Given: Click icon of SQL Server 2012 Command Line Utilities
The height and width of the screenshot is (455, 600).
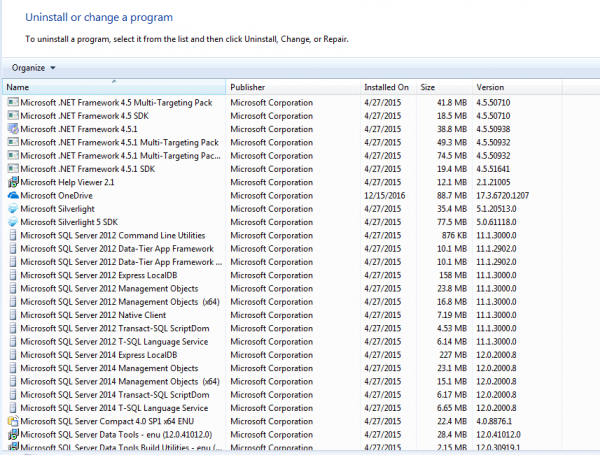Looking at the screenshot, I should 13,235.
